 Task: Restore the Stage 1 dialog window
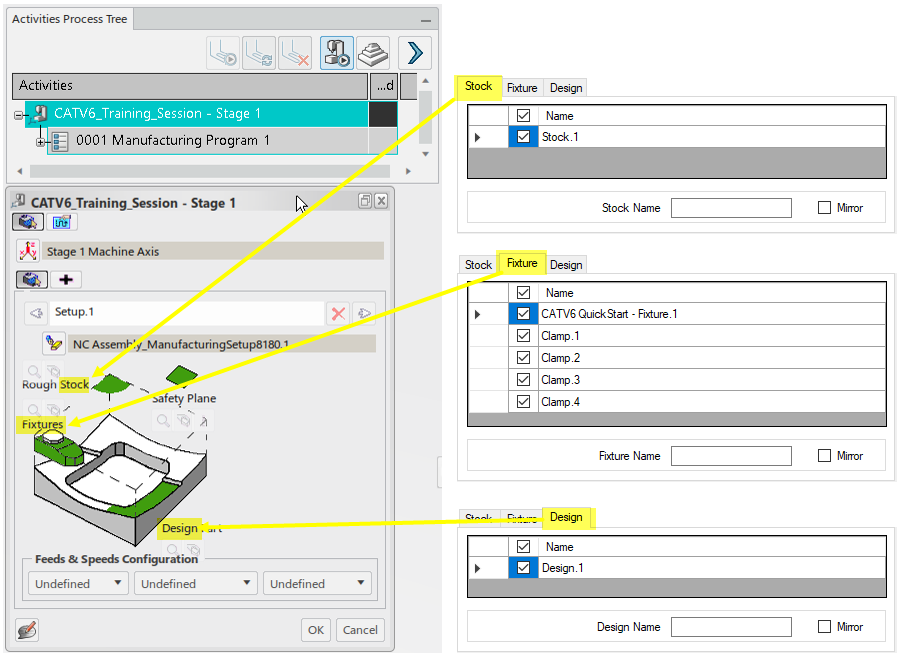click(365, 201)
